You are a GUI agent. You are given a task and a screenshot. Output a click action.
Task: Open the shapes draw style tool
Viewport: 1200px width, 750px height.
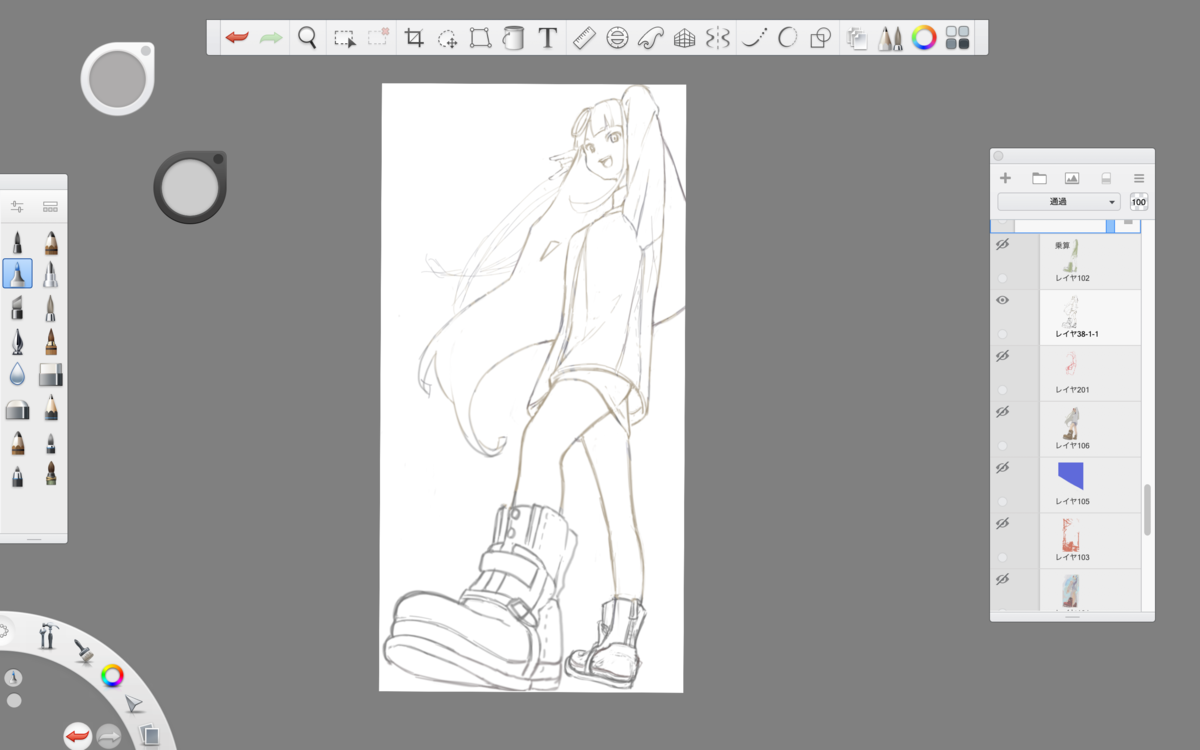[x=820, y=39]
